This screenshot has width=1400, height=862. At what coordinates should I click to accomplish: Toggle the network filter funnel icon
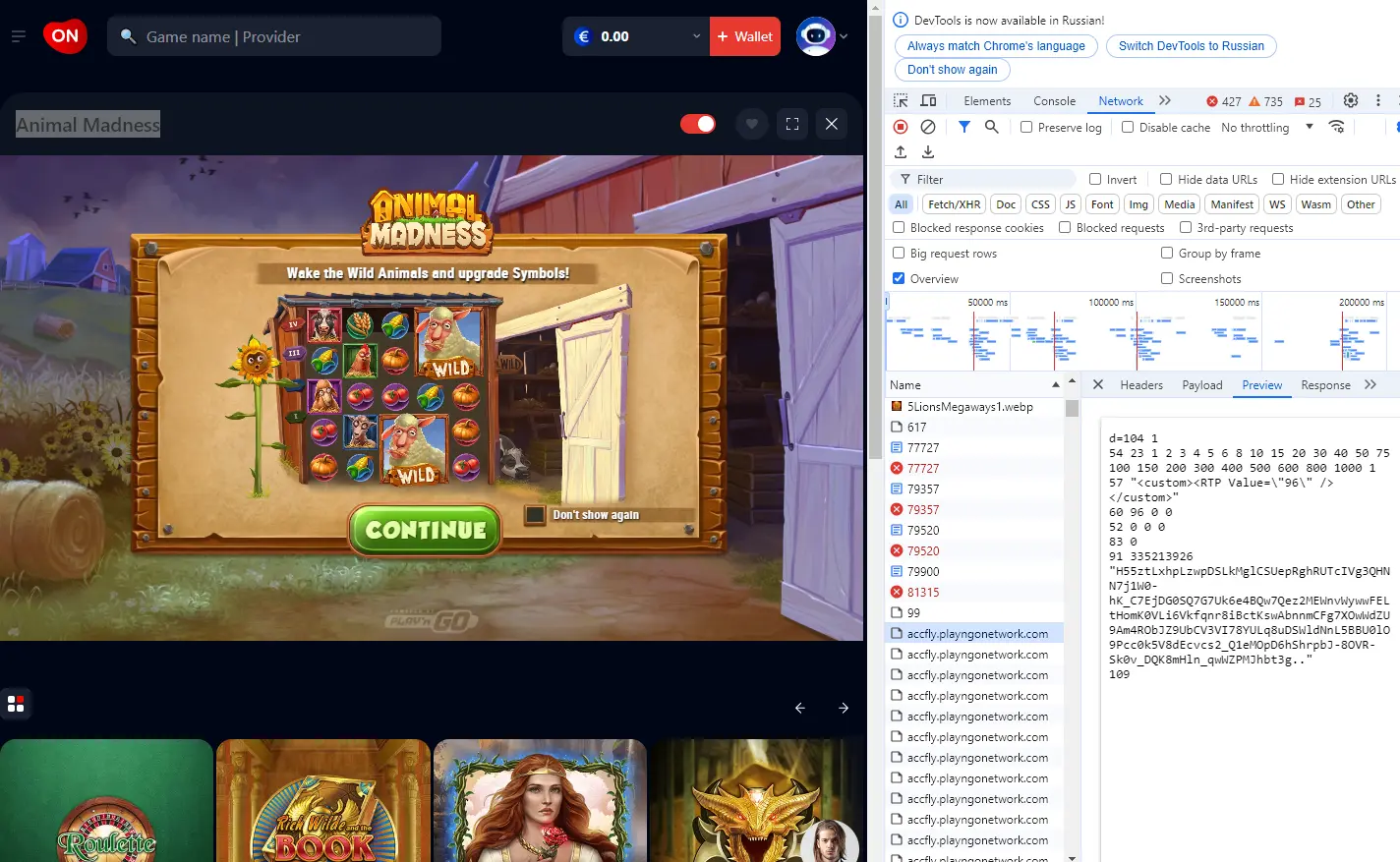coord(964,127)
